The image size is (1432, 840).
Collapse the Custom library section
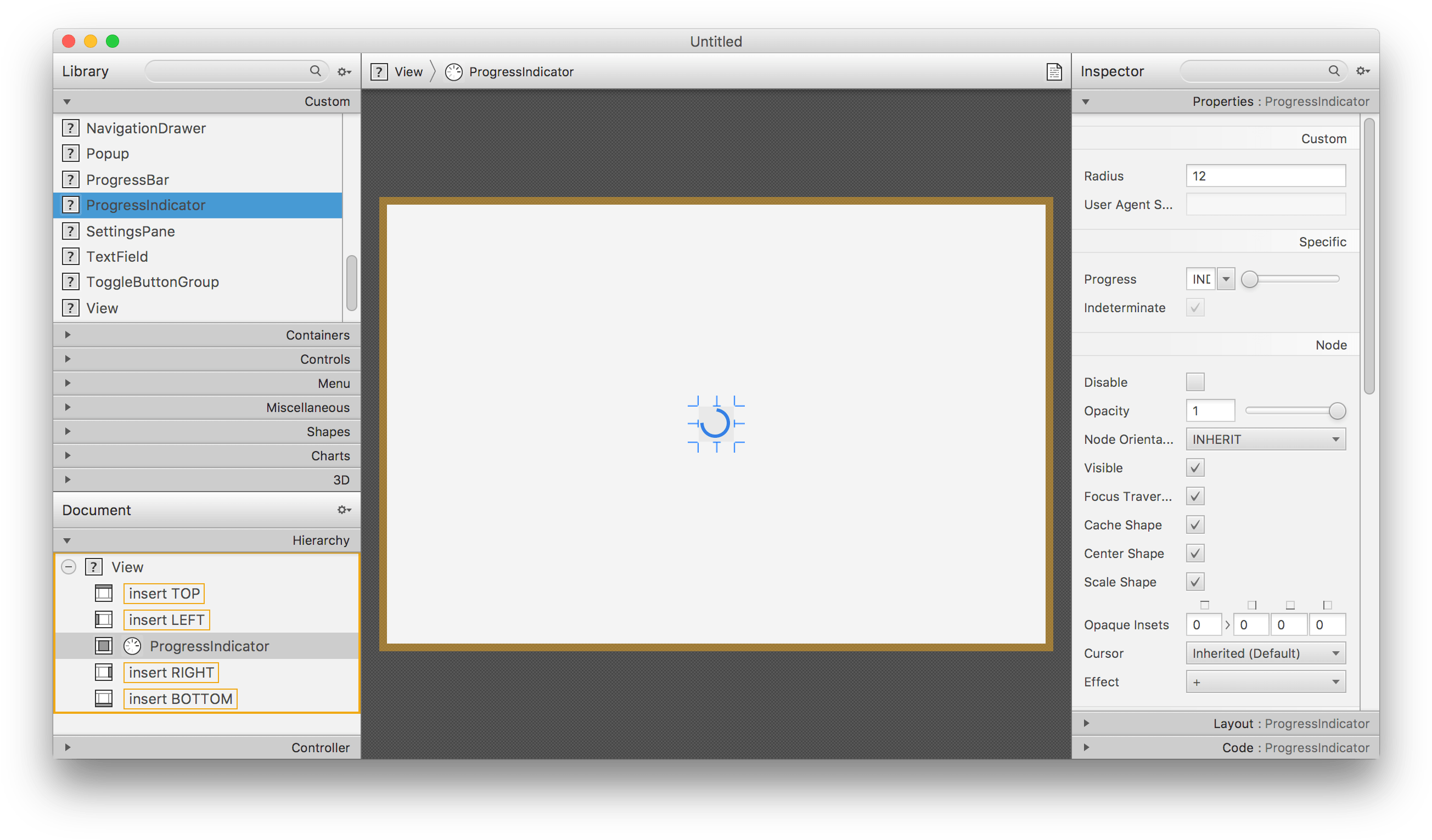coord(67,102)
